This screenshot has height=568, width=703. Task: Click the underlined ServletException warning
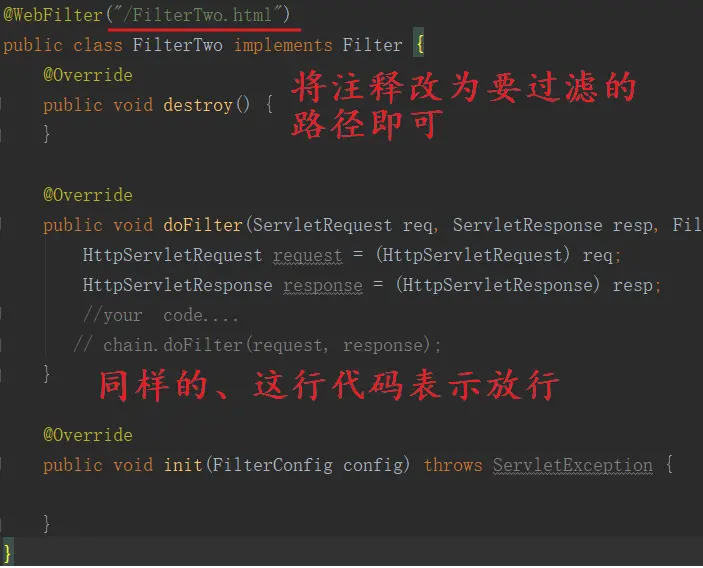point(573,465)
